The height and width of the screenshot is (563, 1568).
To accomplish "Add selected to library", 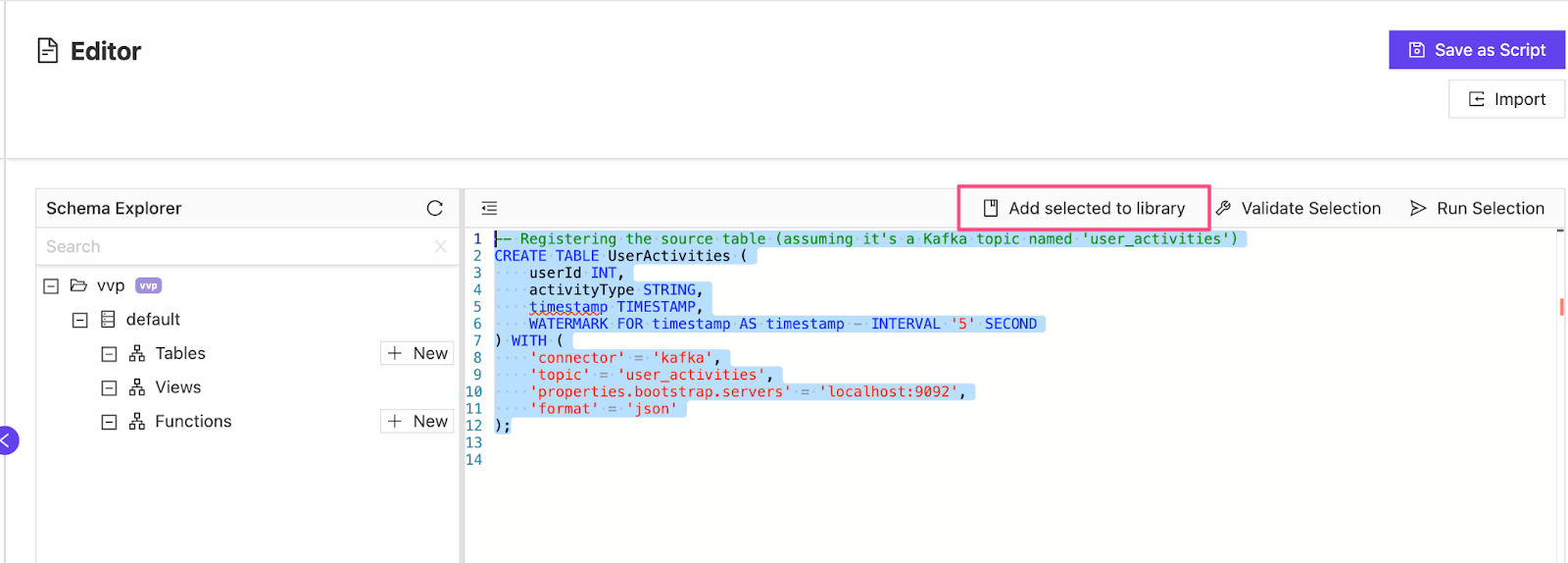I will (1084, 208).
